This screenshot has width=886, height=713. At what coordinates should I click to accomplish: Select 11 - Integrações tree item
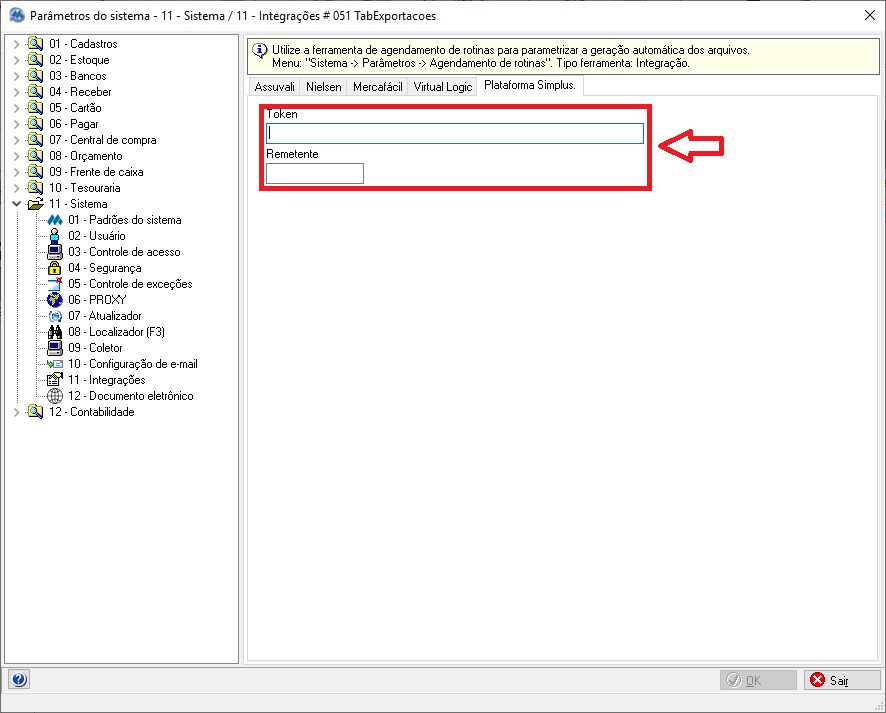[106, 380]
